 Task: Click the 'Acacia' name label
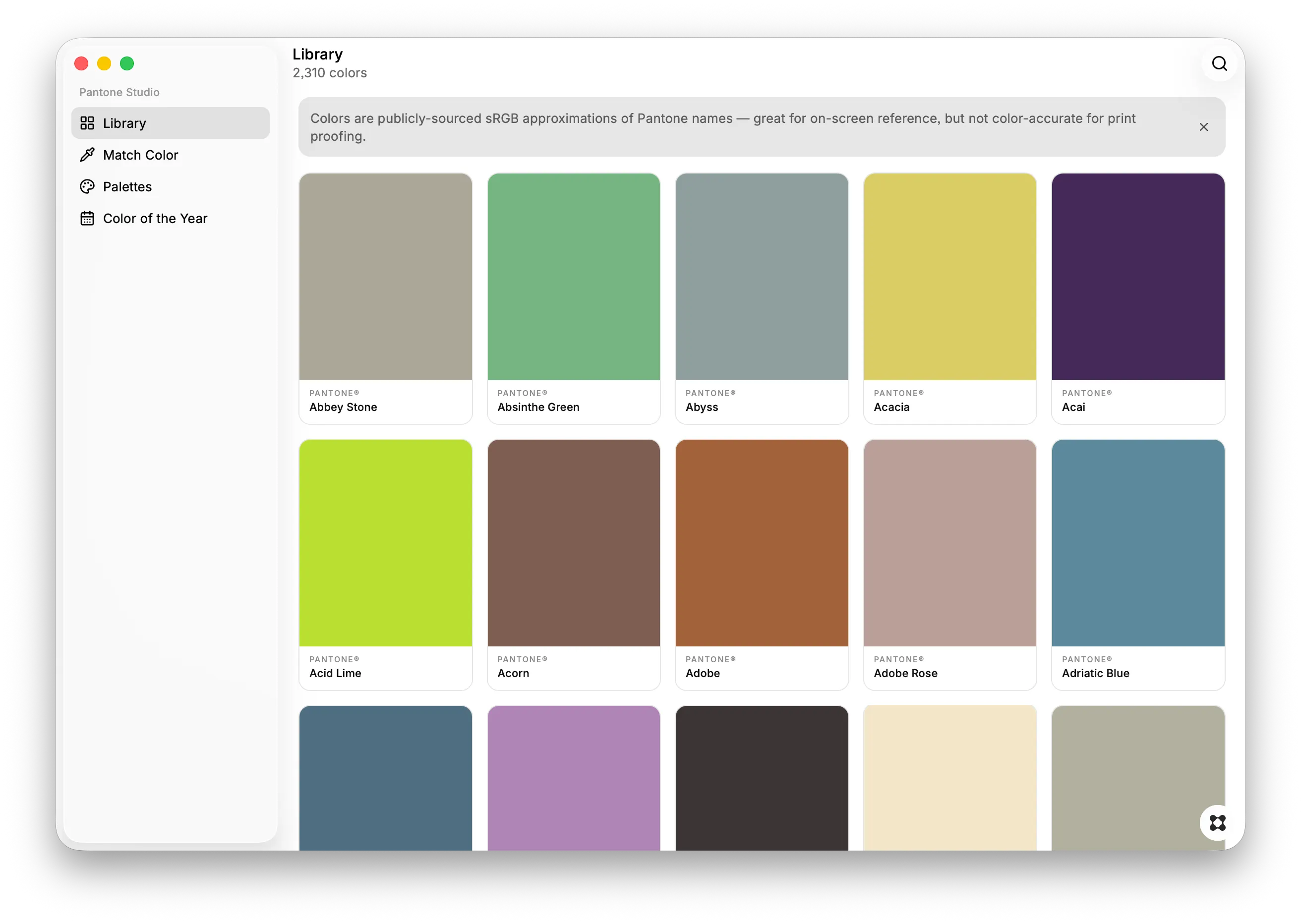click(891, 407)
